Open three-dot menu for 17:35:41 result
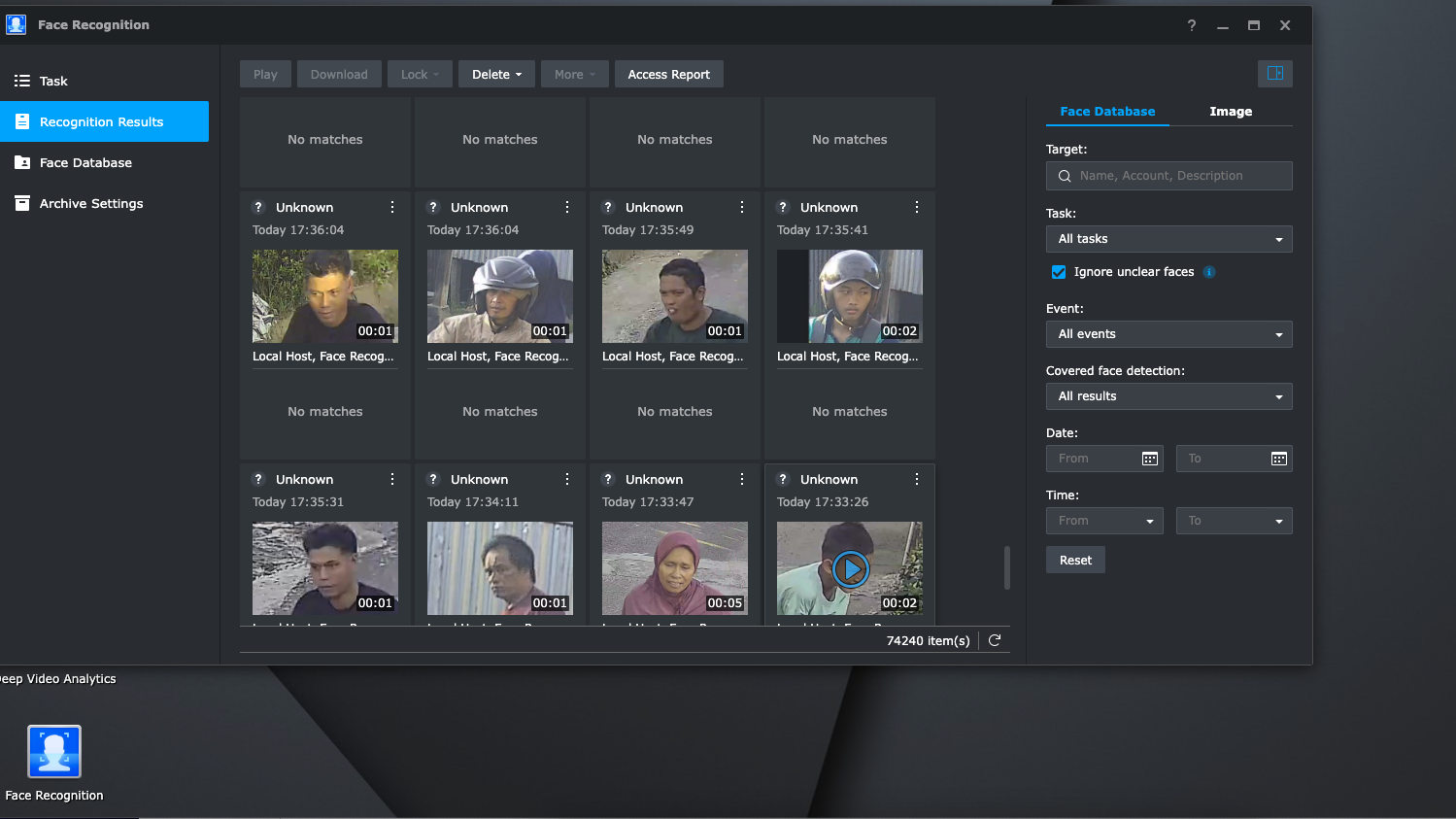The height and width of the screenshot is (819, 1456). [x=917, y=207]
